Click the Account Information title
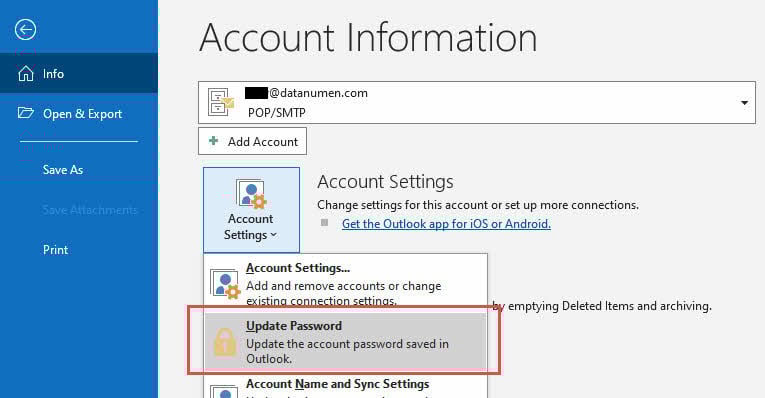The width and height of the screenshot is (765, 398). click(x=368, y=38)
